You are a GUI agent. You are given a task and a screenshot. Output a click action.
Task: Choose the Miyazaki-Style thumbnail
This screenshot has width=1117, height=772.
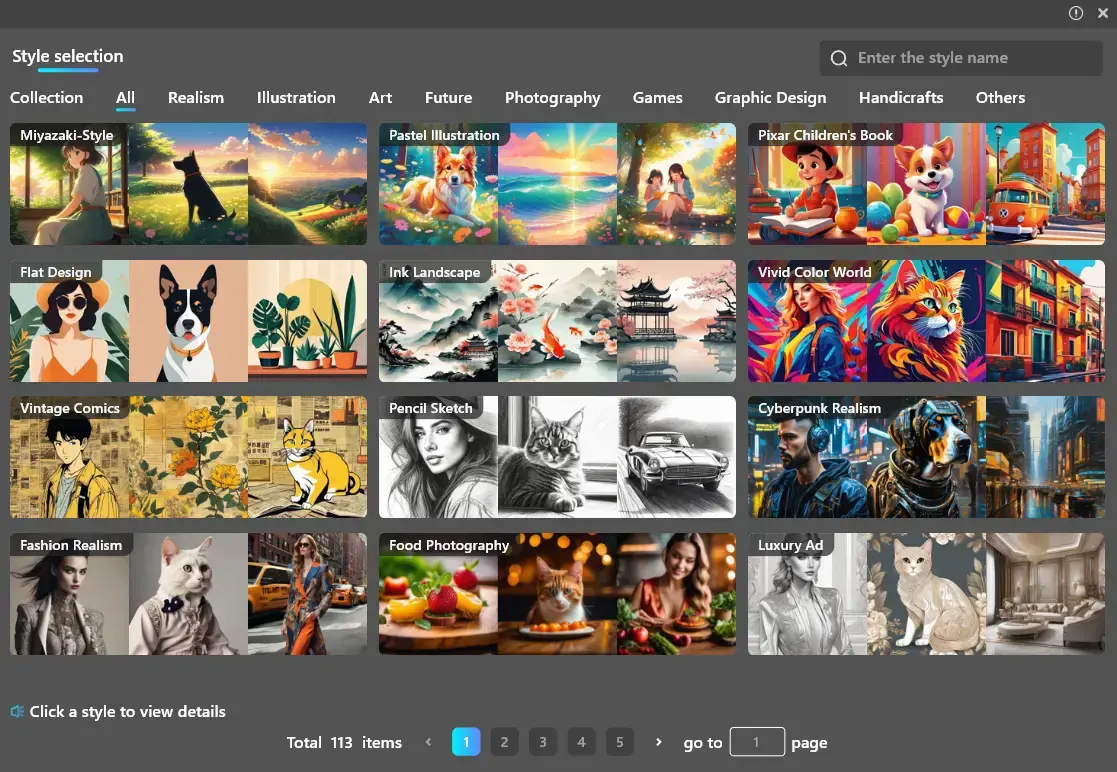click(x=188, y=185)
